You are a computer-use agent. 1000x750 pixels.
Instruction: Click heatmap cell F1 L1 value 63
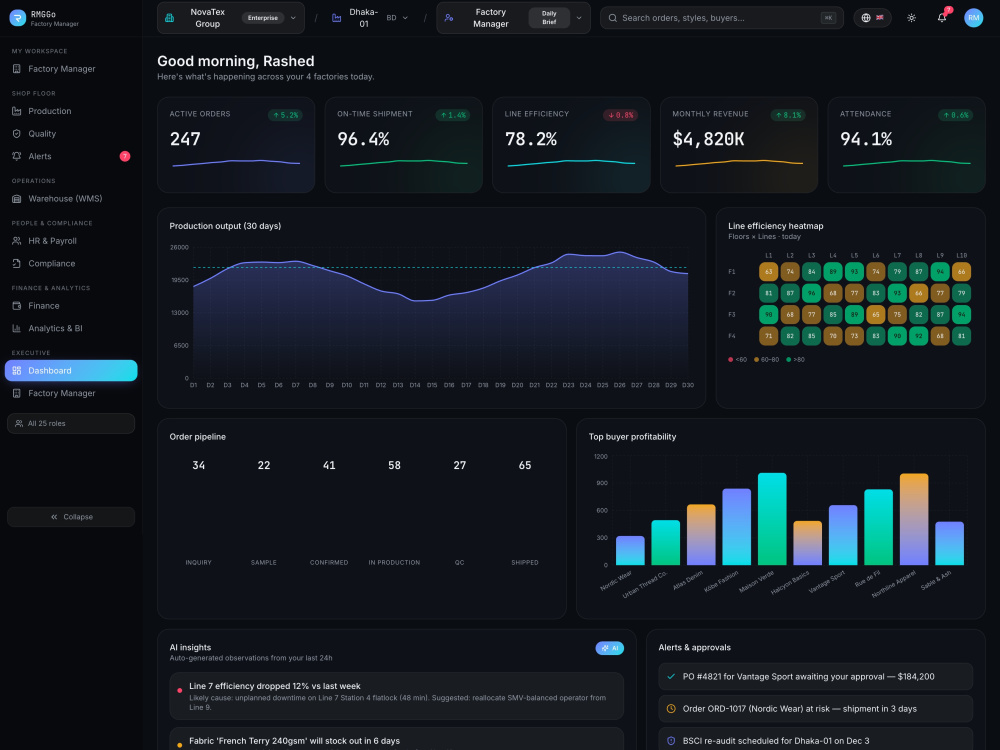tap(768, 272)
